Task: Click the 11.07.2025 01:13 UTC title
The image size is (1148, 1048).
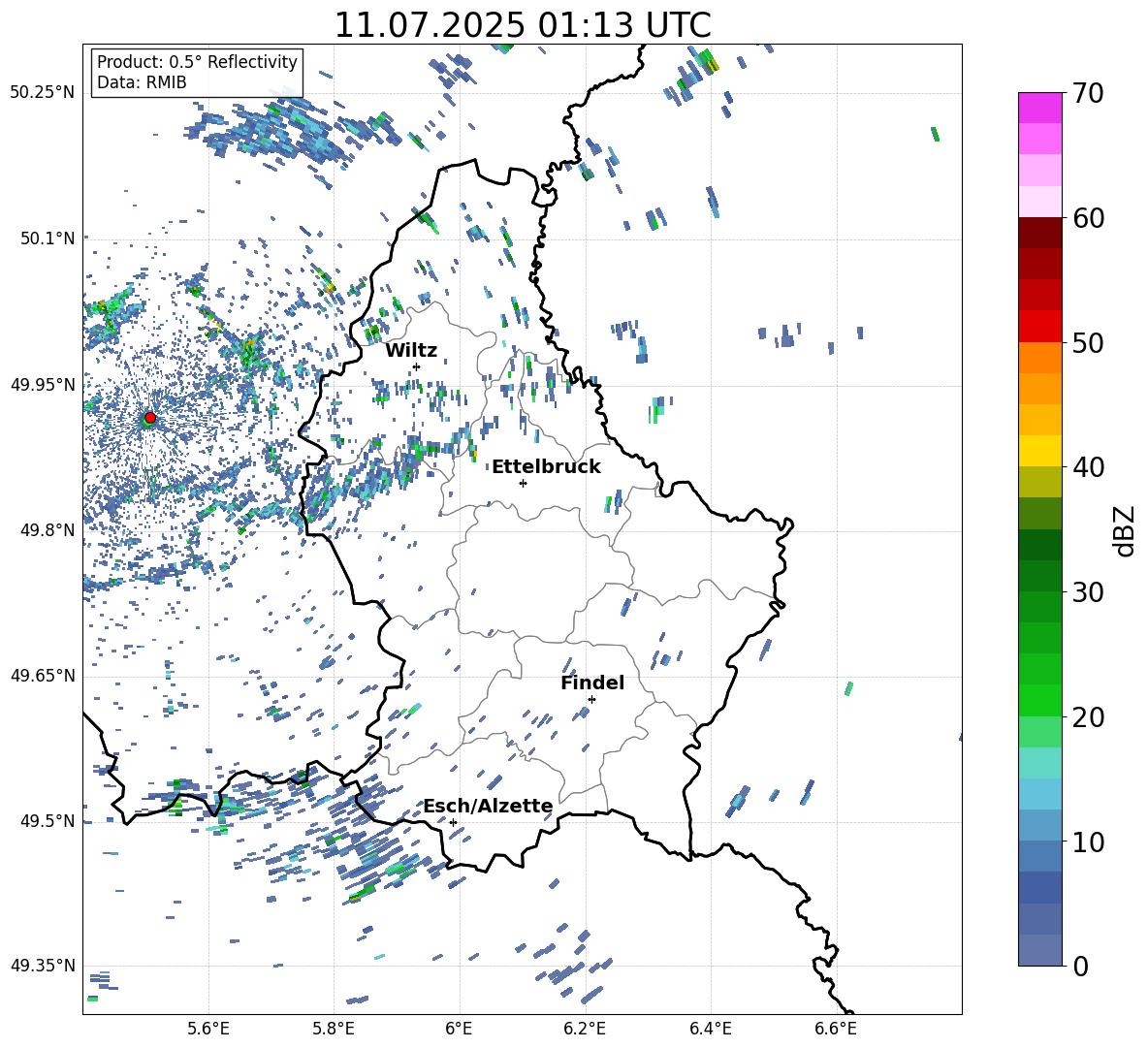Action: [x=523, y=25]
